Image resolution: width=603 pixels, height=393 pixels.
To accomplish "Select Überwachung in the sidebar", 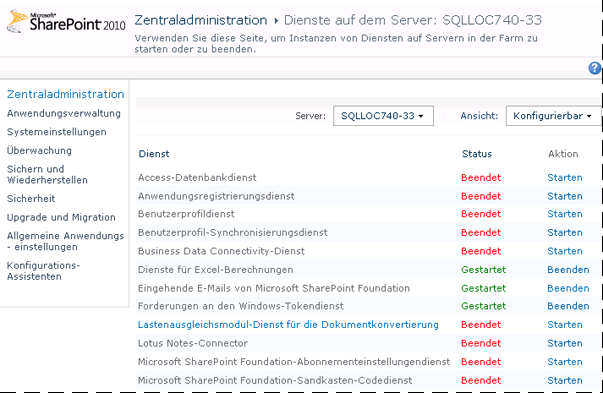I will [x=39, y=150].
